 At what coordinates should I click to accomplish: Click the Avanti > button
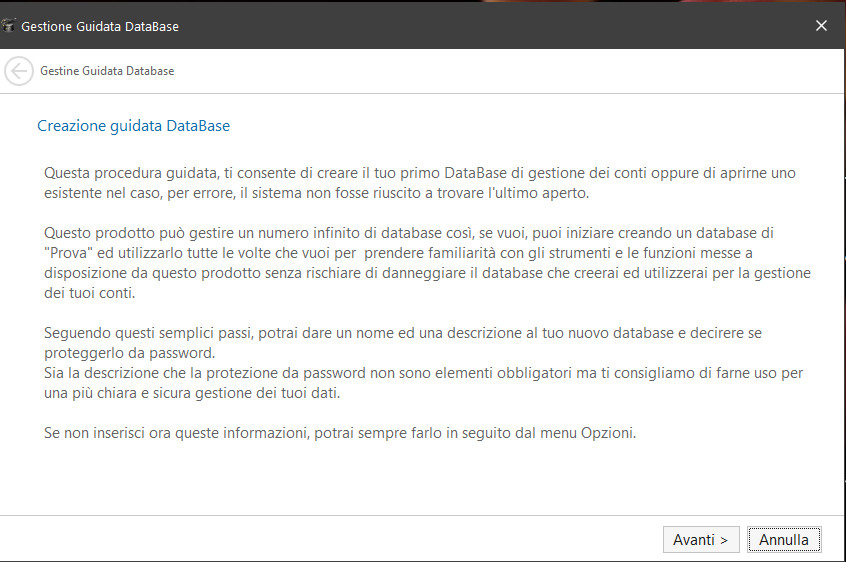point(701,539)
